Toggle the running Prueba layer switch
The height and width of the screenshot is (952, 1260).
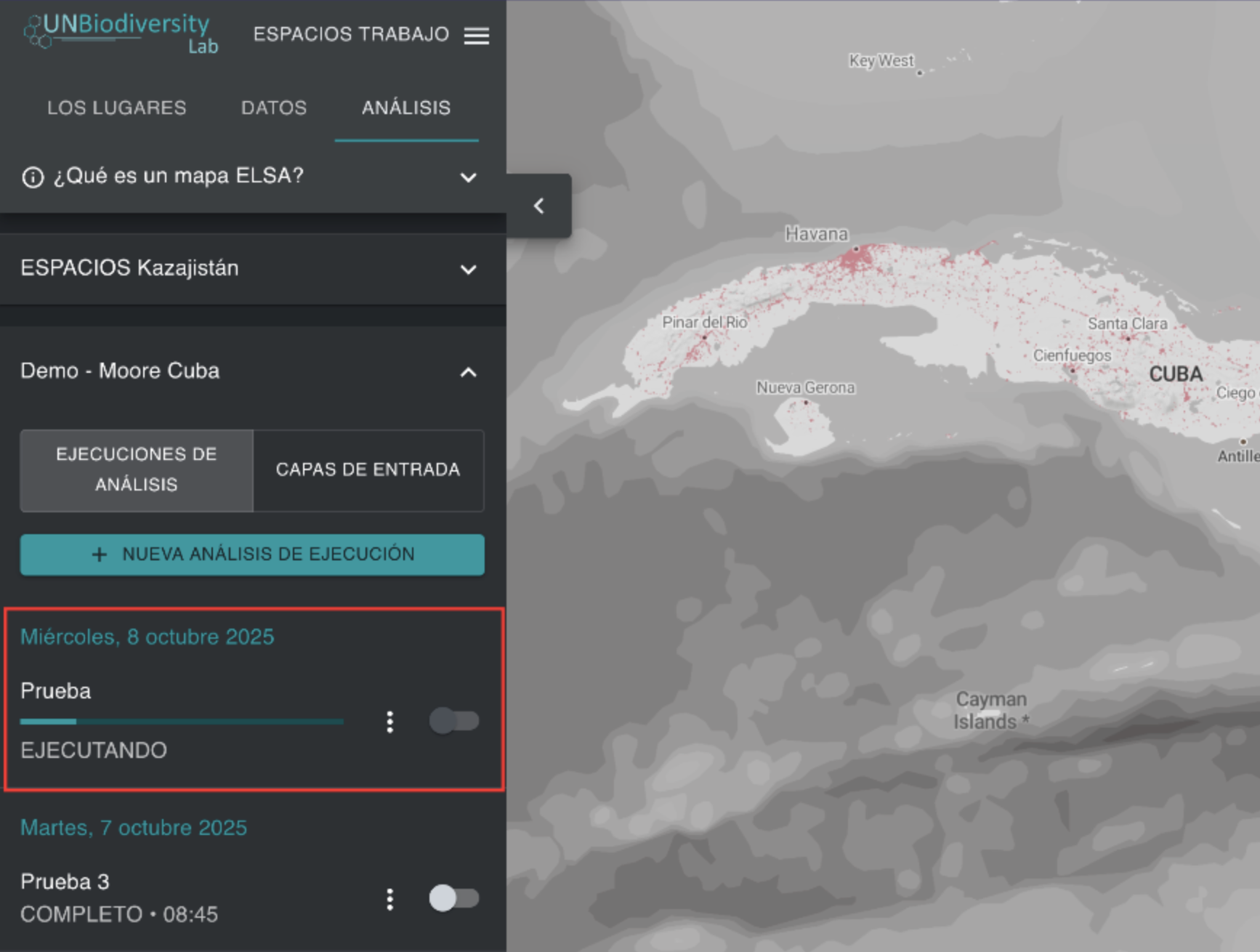click(x=453, y=721)
